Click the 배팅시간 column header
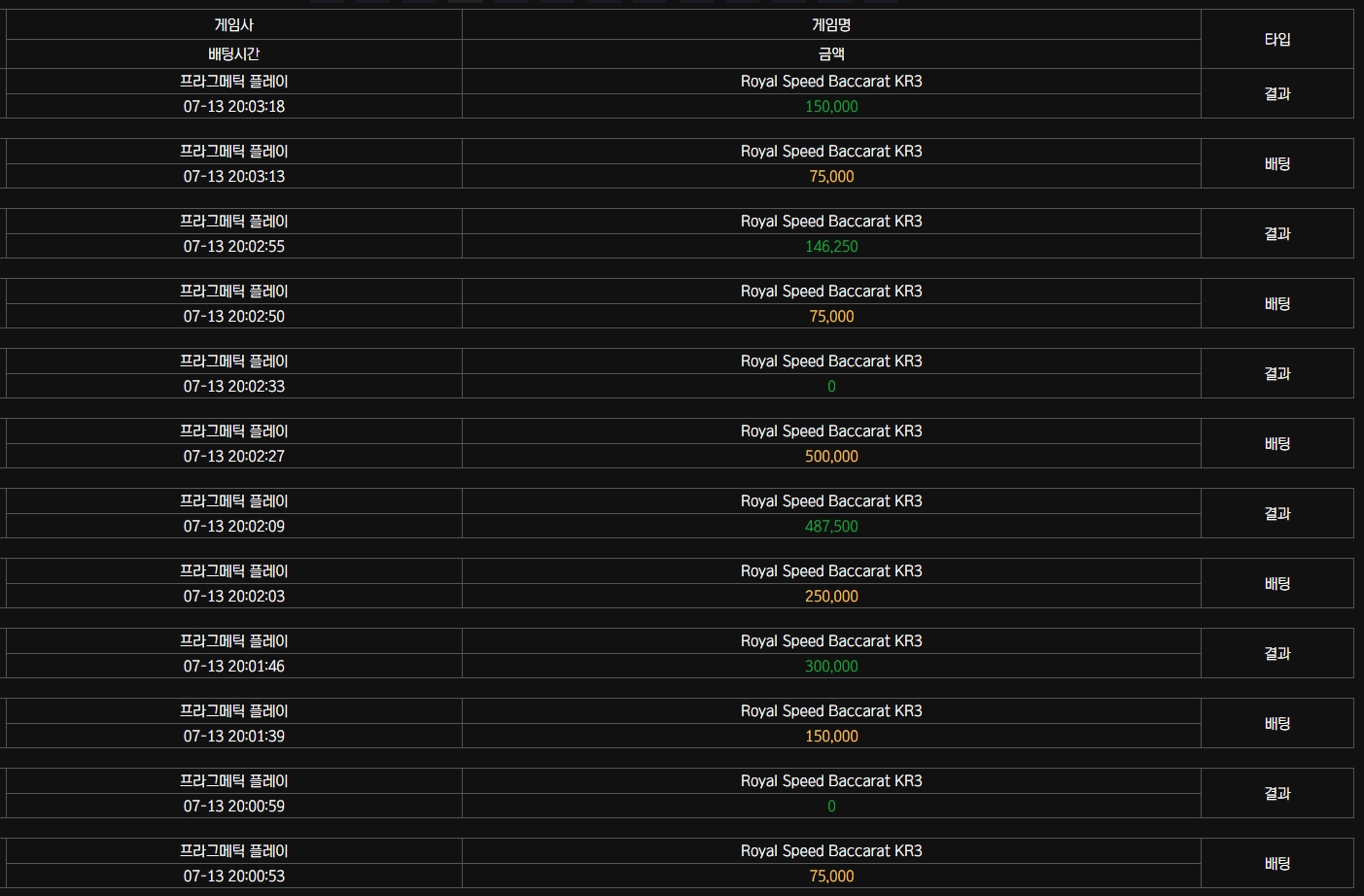Screen dimensions: 1364x896 (x=234, y=54)
